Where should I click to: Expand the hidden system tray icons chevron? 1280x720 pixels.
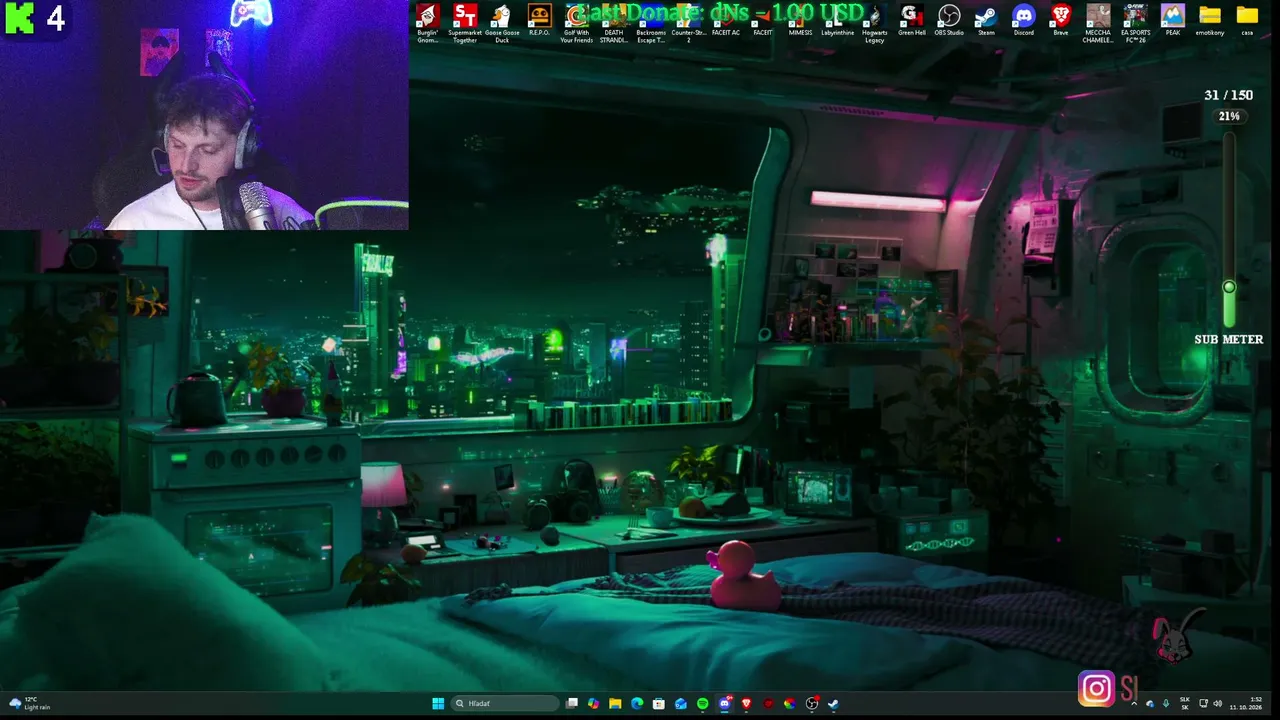point(1134,704)
